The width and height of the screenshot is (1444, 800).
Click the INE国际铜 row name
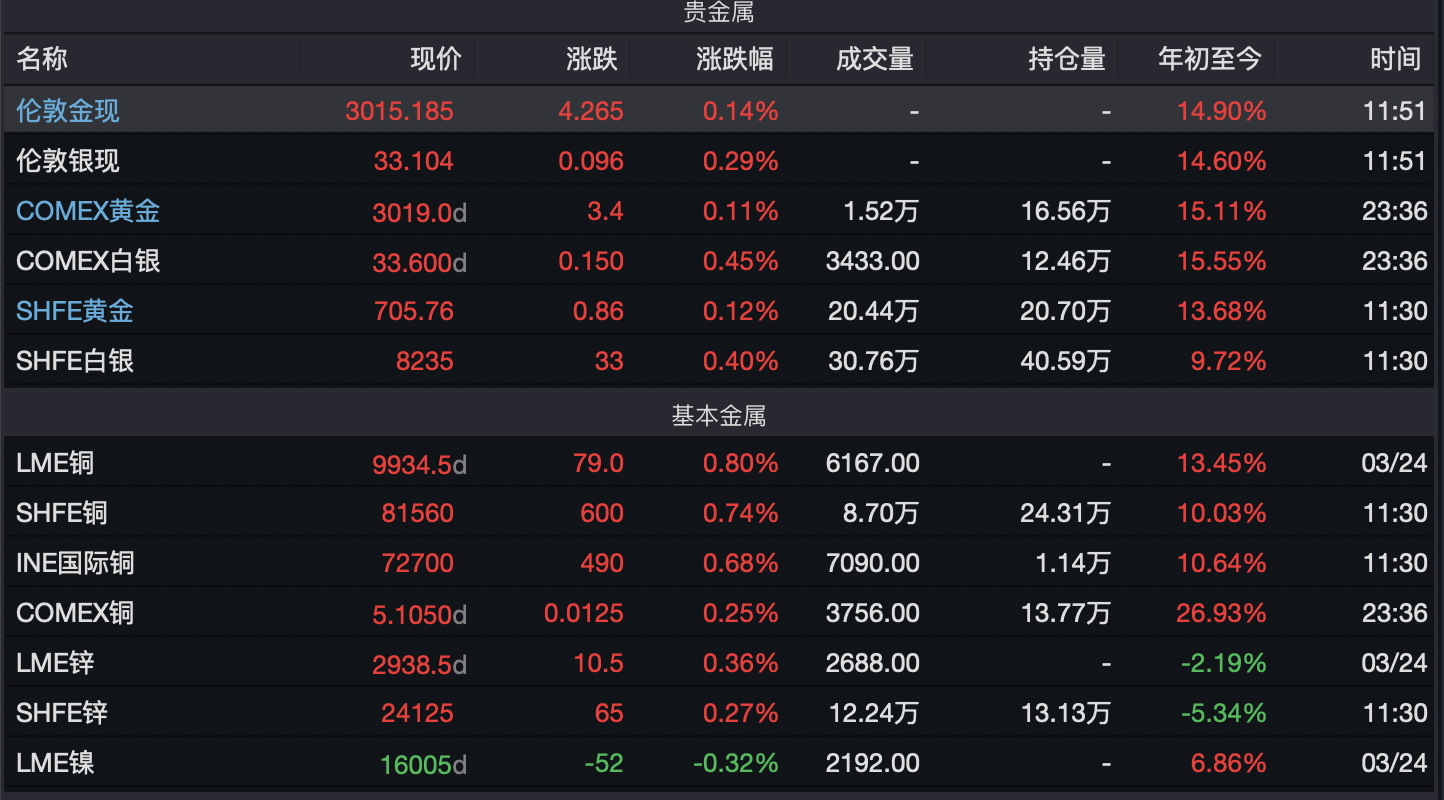75,563
